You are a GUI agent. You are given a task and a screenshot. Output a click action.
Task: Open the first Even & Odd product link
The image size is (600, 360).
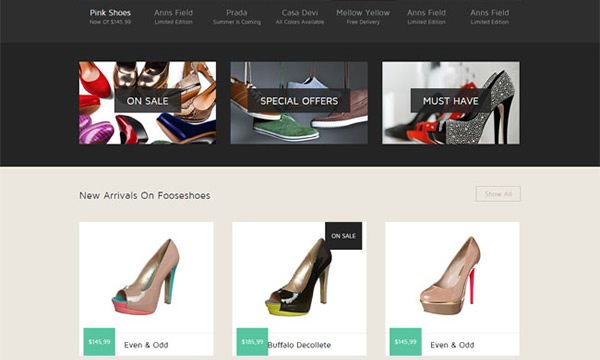pyautogui.click(x=146, y=345)
